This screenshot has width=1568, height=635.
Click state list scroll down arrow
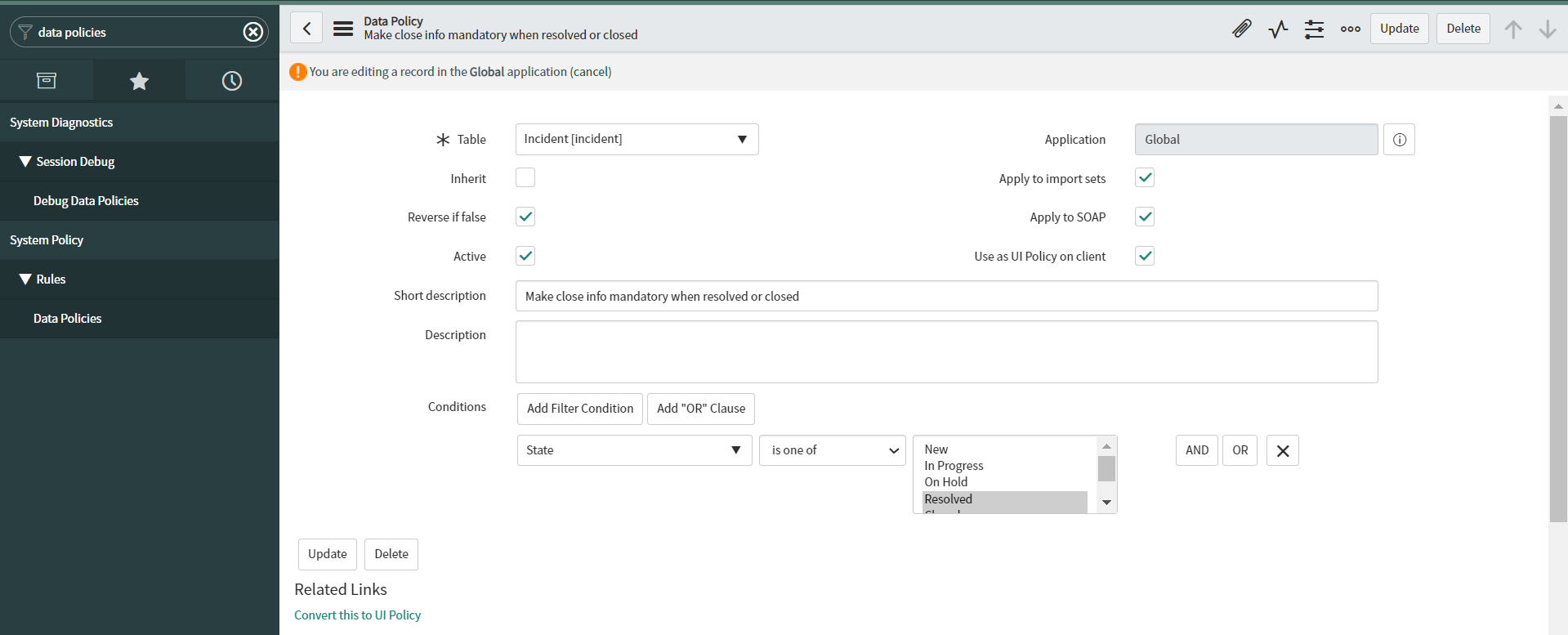coord(1107,503)
